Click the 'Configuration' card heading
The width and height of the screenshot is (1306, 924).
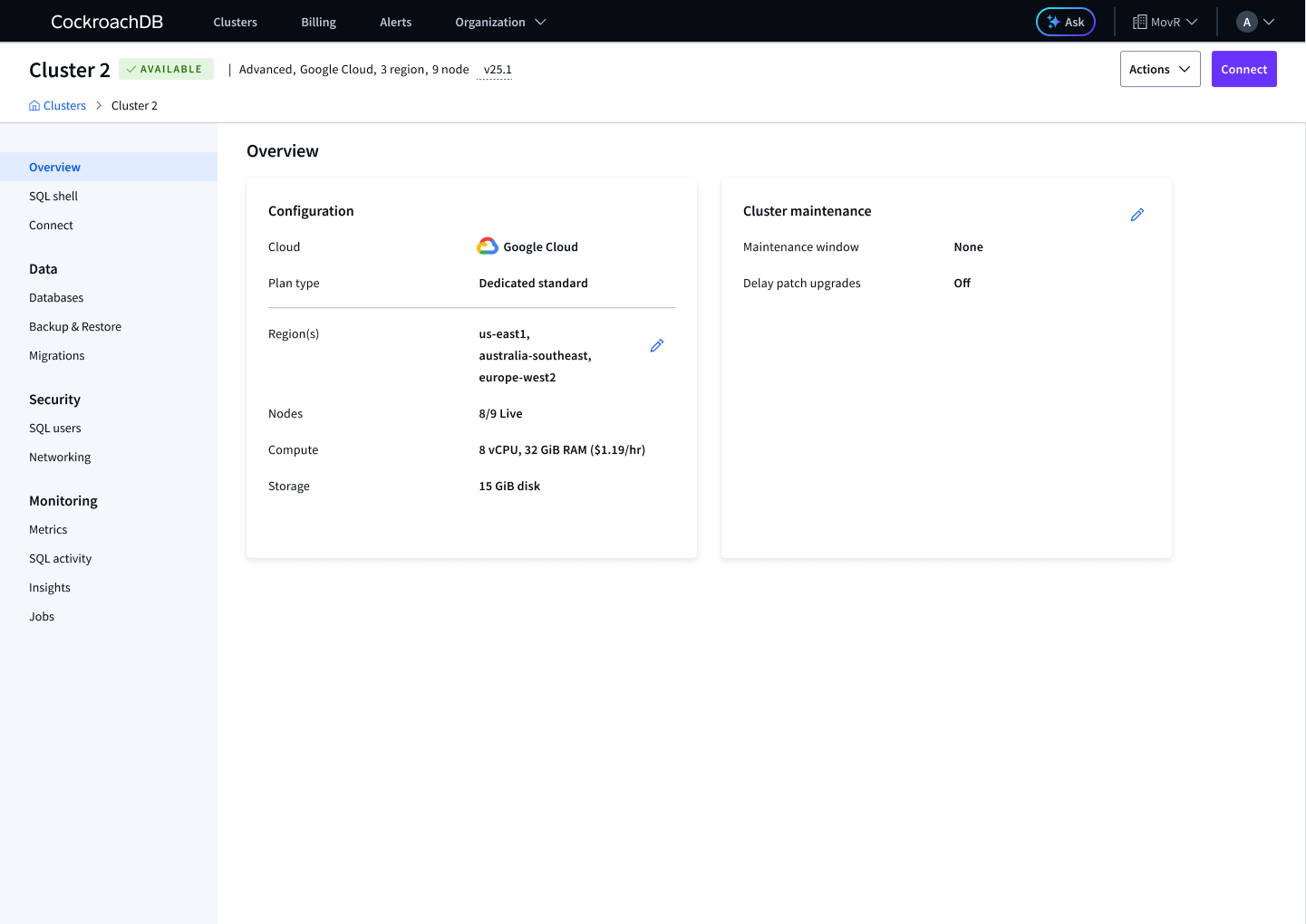[311, 211]
